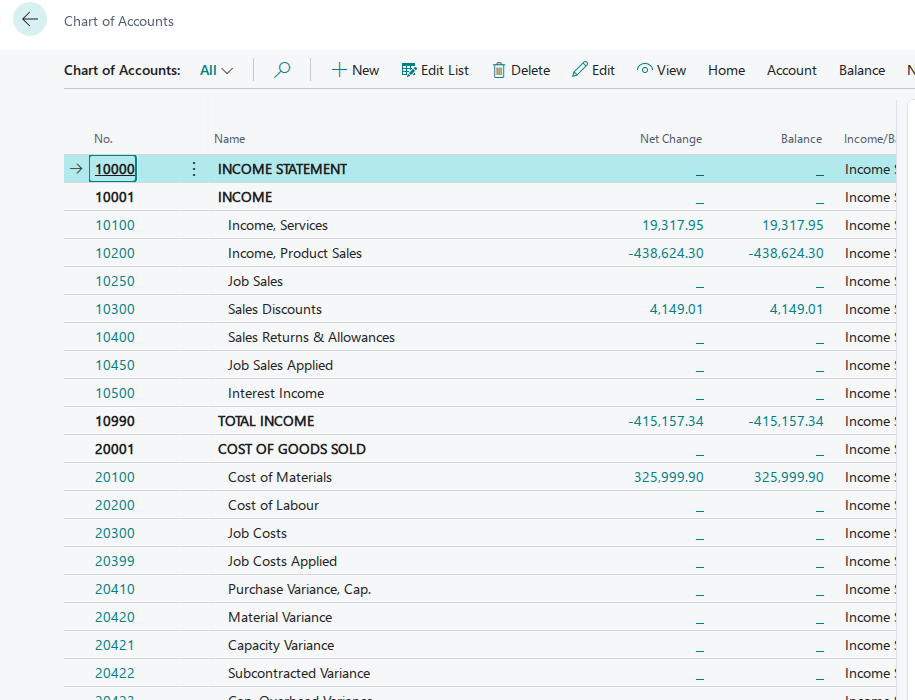The width and height of the screenshot is (915, 700).
Task: Select the Interest Income cell
Action: click(276, 393)
